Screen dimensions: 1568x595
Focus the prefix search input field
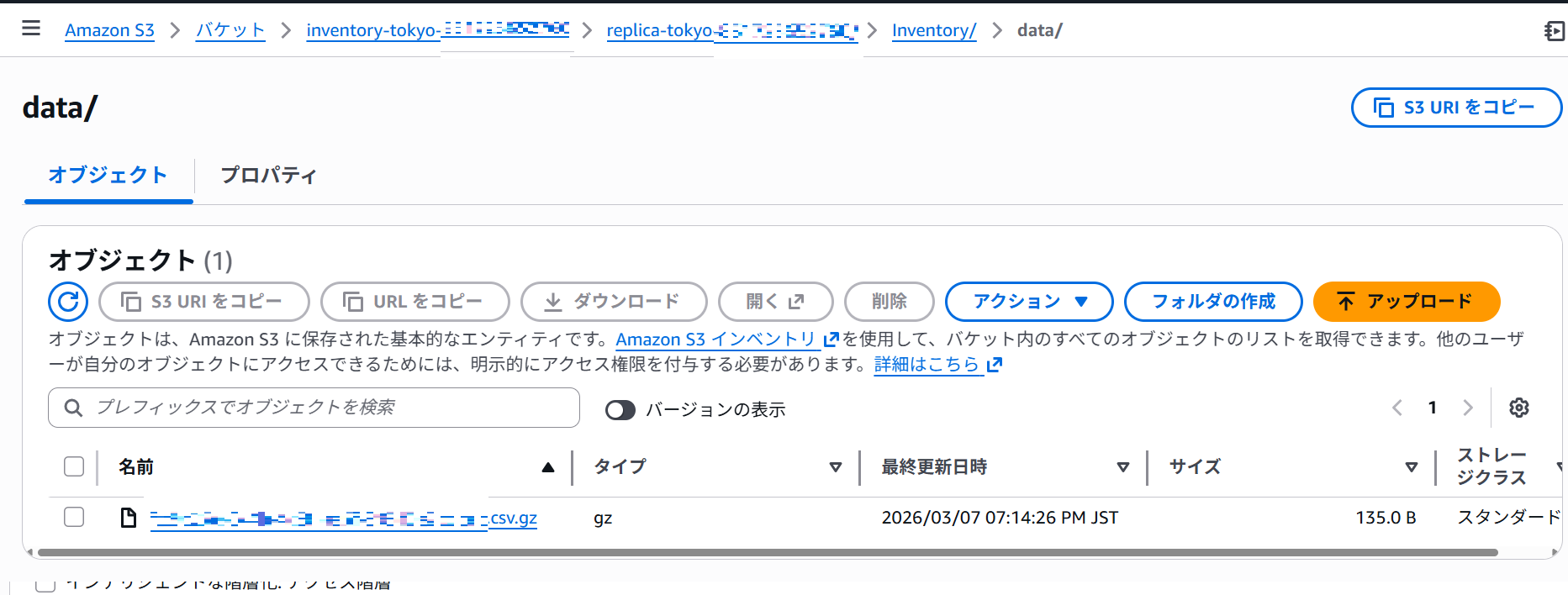click(x=328, y=408)
